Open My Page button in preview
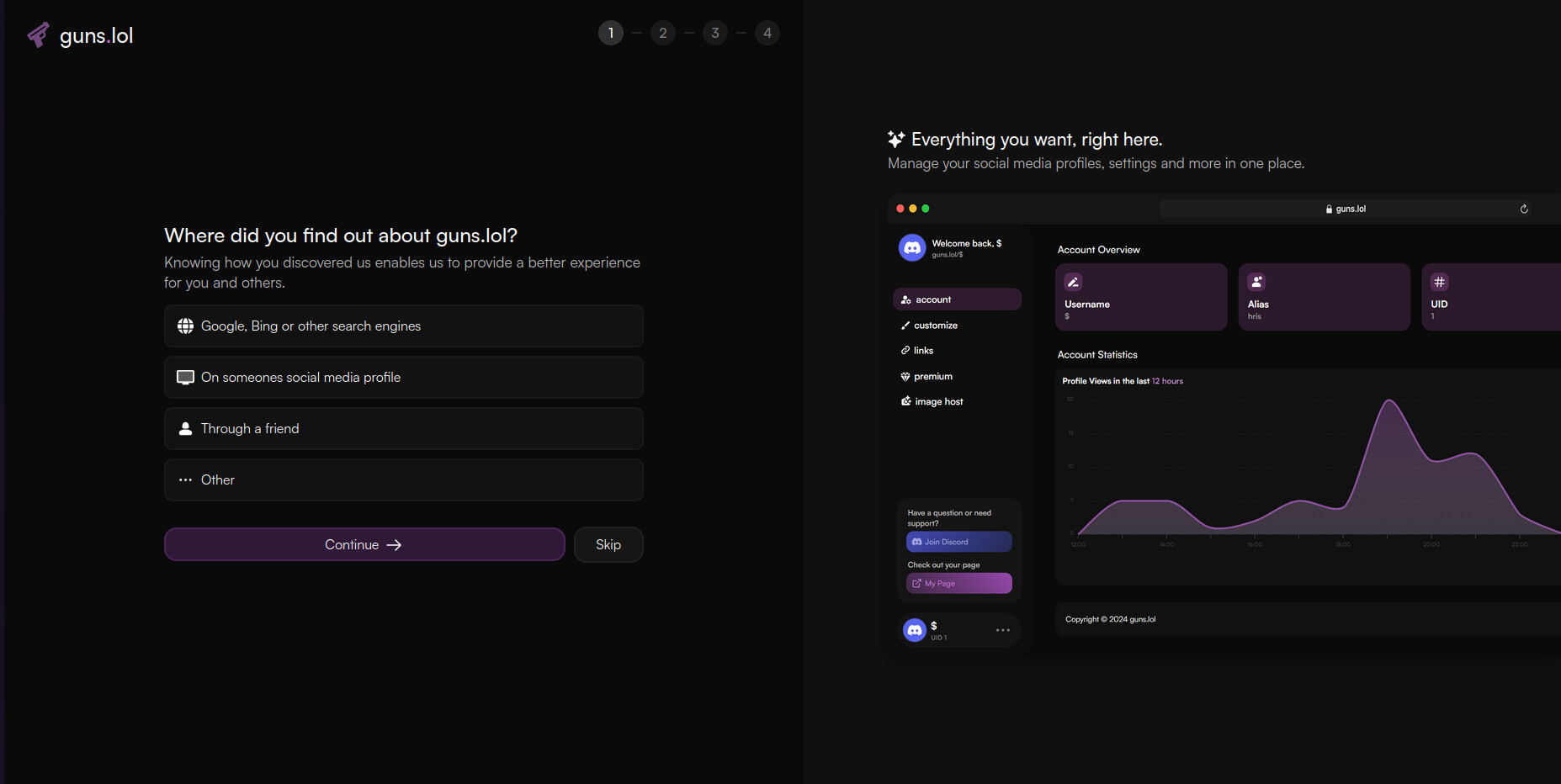Viewport: 1561px width, 784px height. 959,584
